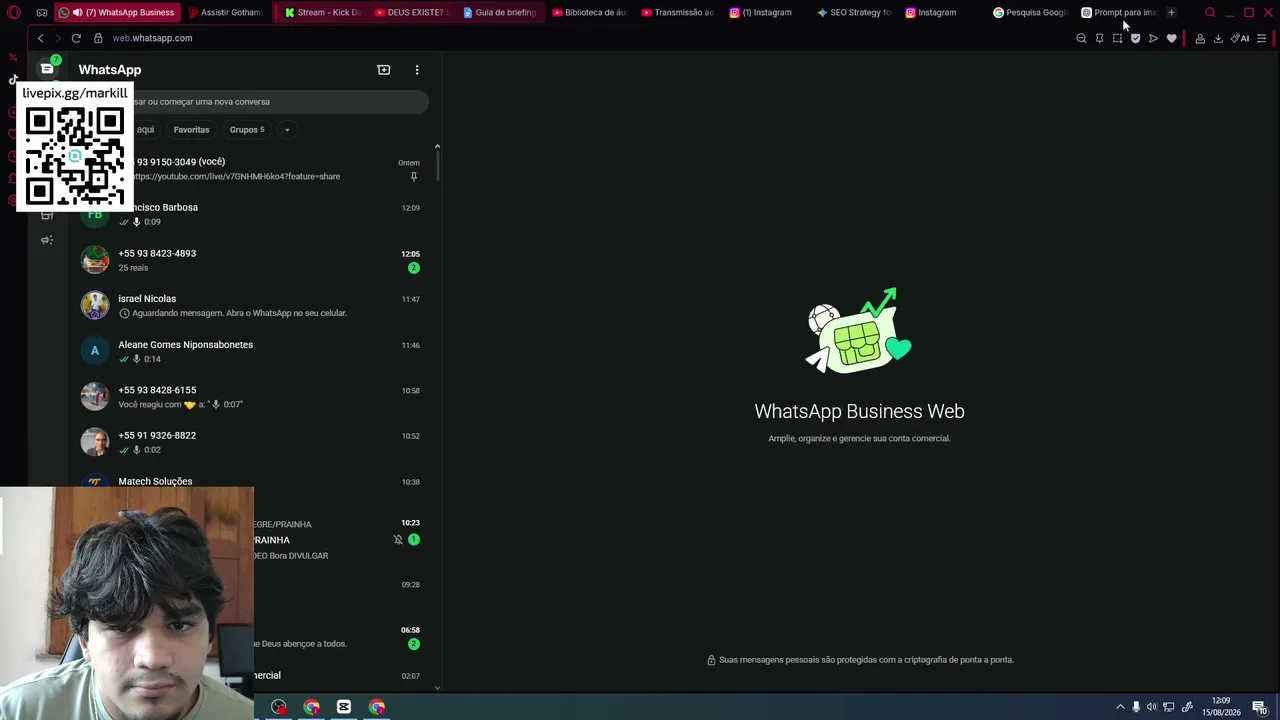Open the TikTok icon in Opera sidebar
Image resolution: width=1280 pixels, height=720 pixels.
[13, 79]
